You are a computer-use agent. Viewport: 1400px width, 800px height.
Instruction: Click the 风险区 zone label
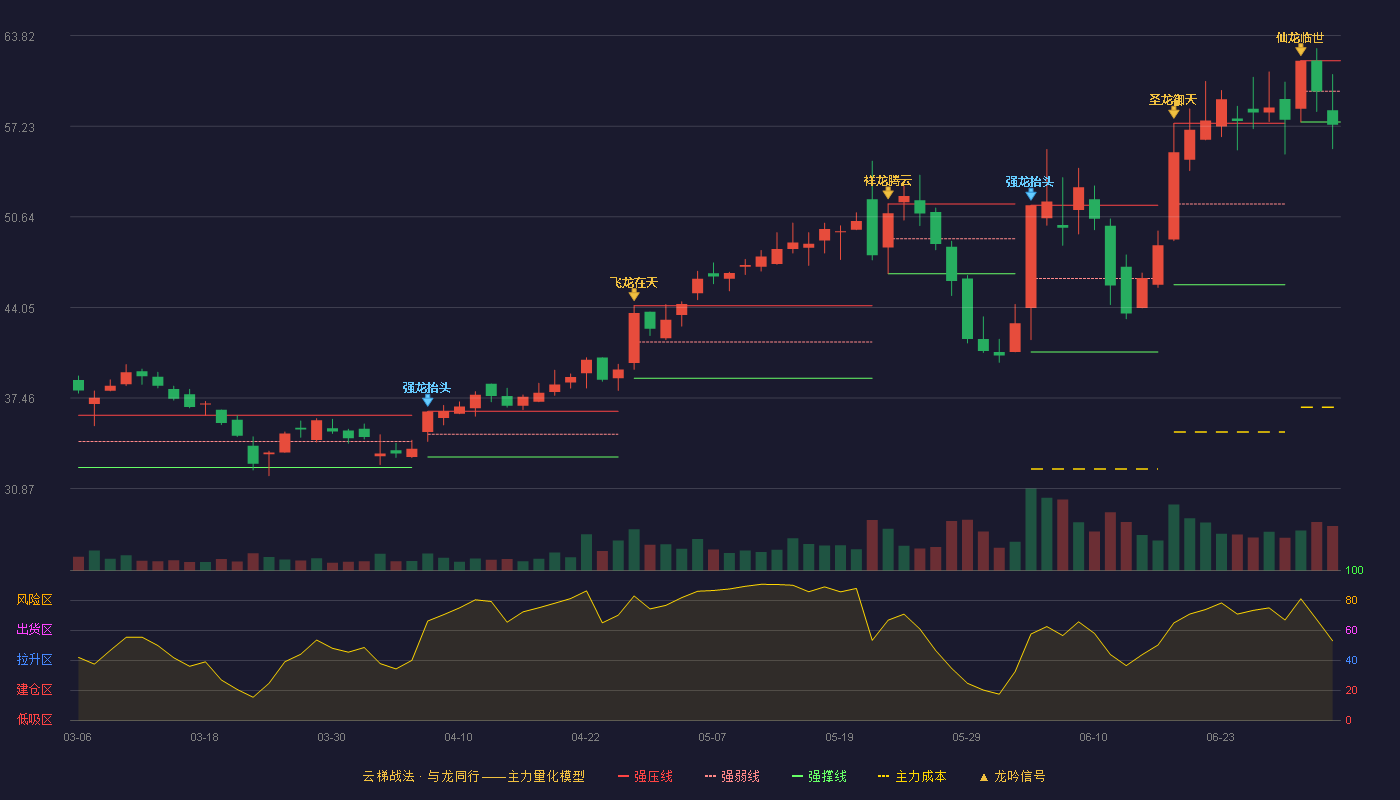[x=34, y=600]
